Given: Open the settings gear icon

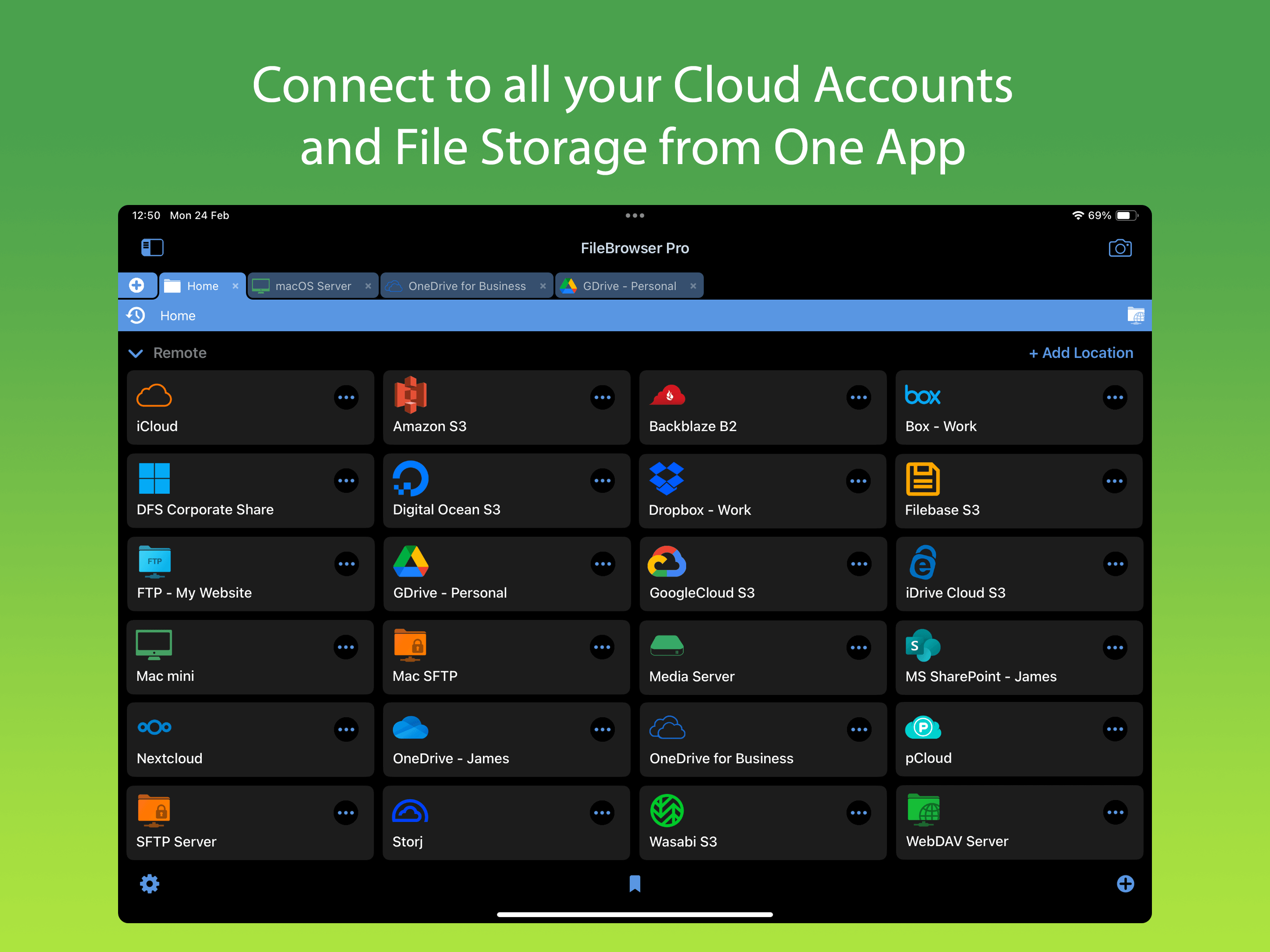Looking at the screenshot, I should click(x=149, y=884).
